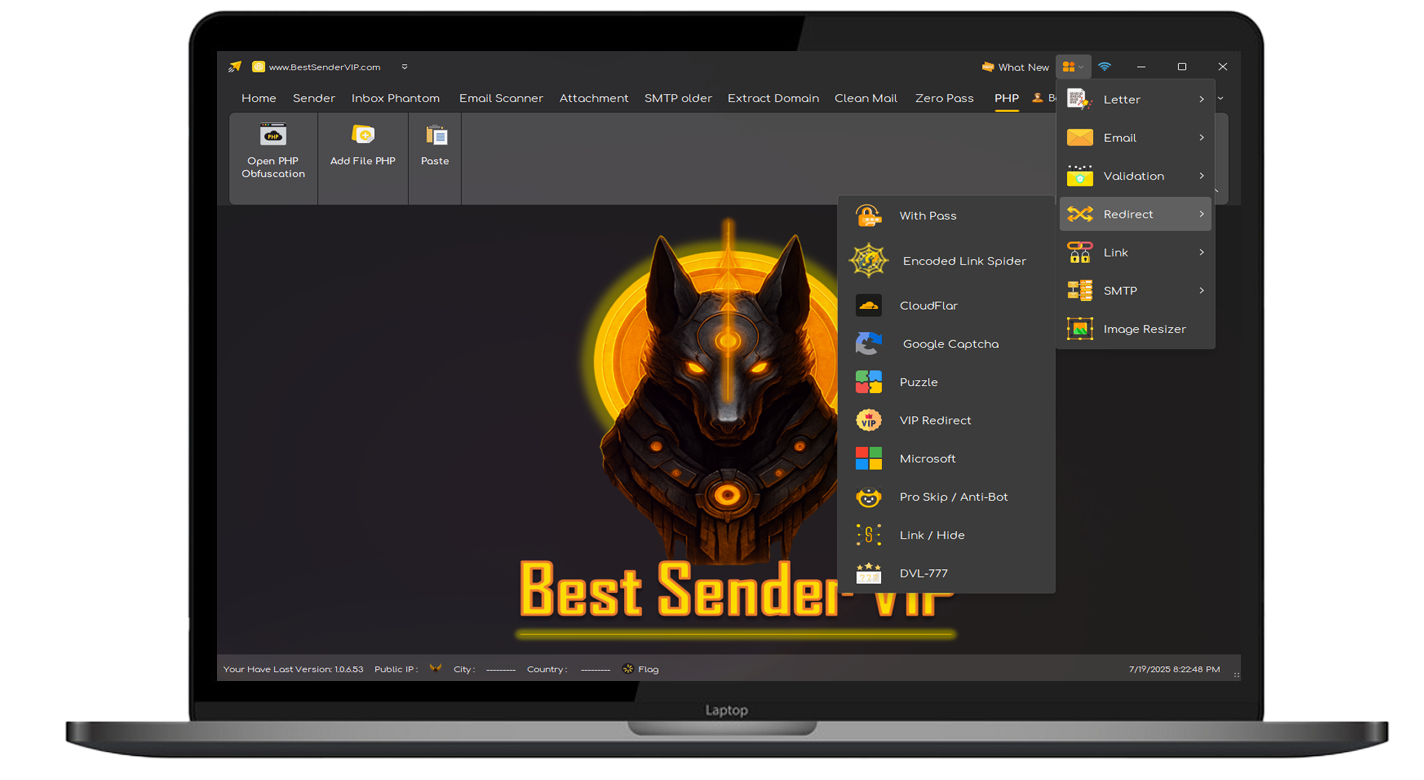Viewport: 1424px width, 780px height.
Task: Select the PHP tab
Action: 1006,98
